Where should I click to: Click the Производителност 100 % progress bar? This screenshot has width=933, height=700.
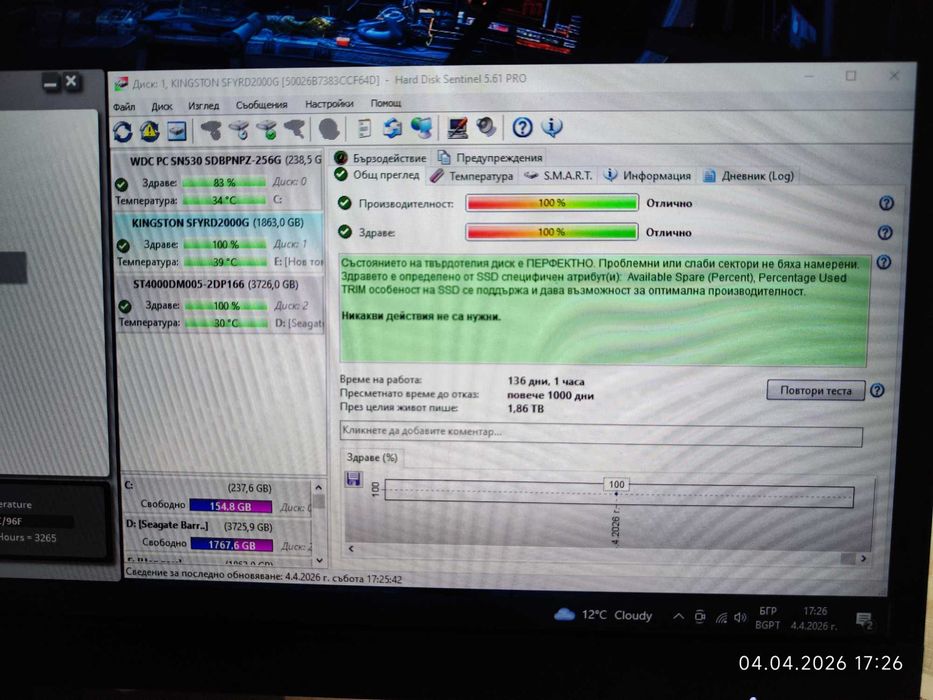[552, 203]
